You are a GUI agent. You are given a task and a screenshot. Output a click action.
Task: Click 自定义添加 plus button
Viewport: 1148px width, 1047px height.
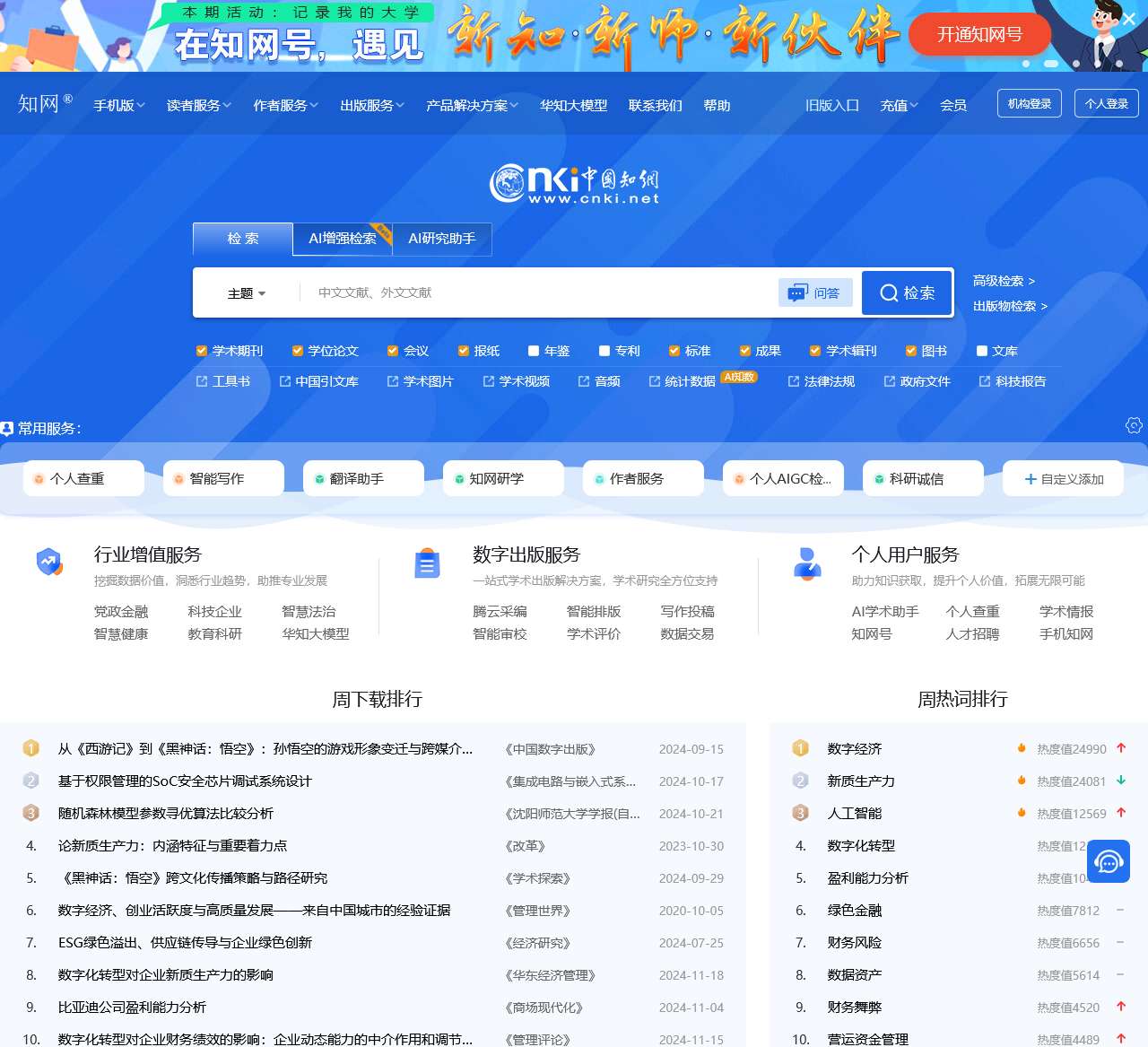pos(1063,478)
